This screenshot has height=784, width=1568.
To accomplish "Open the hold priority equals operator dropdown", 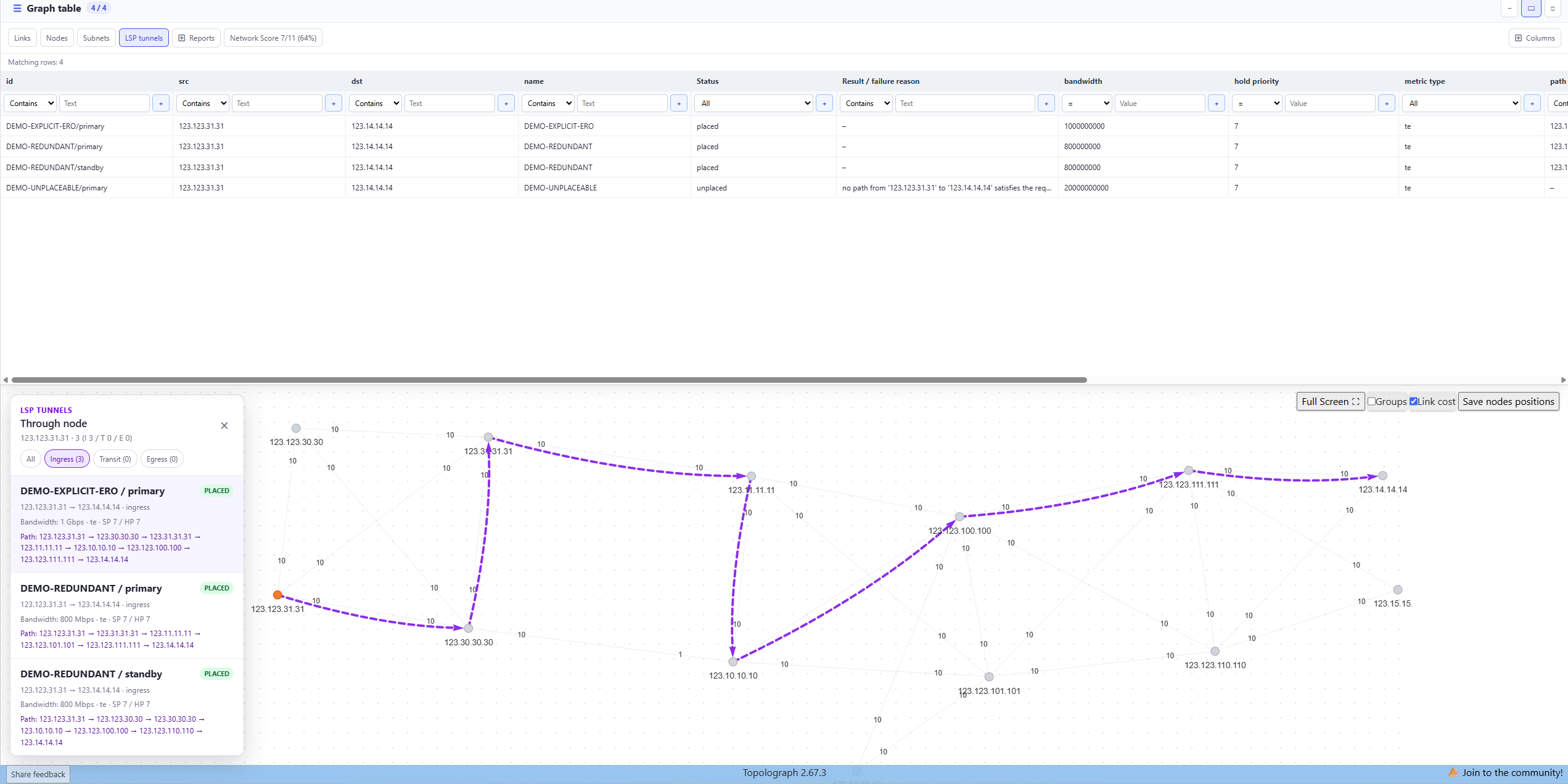I will point(1257,104).
